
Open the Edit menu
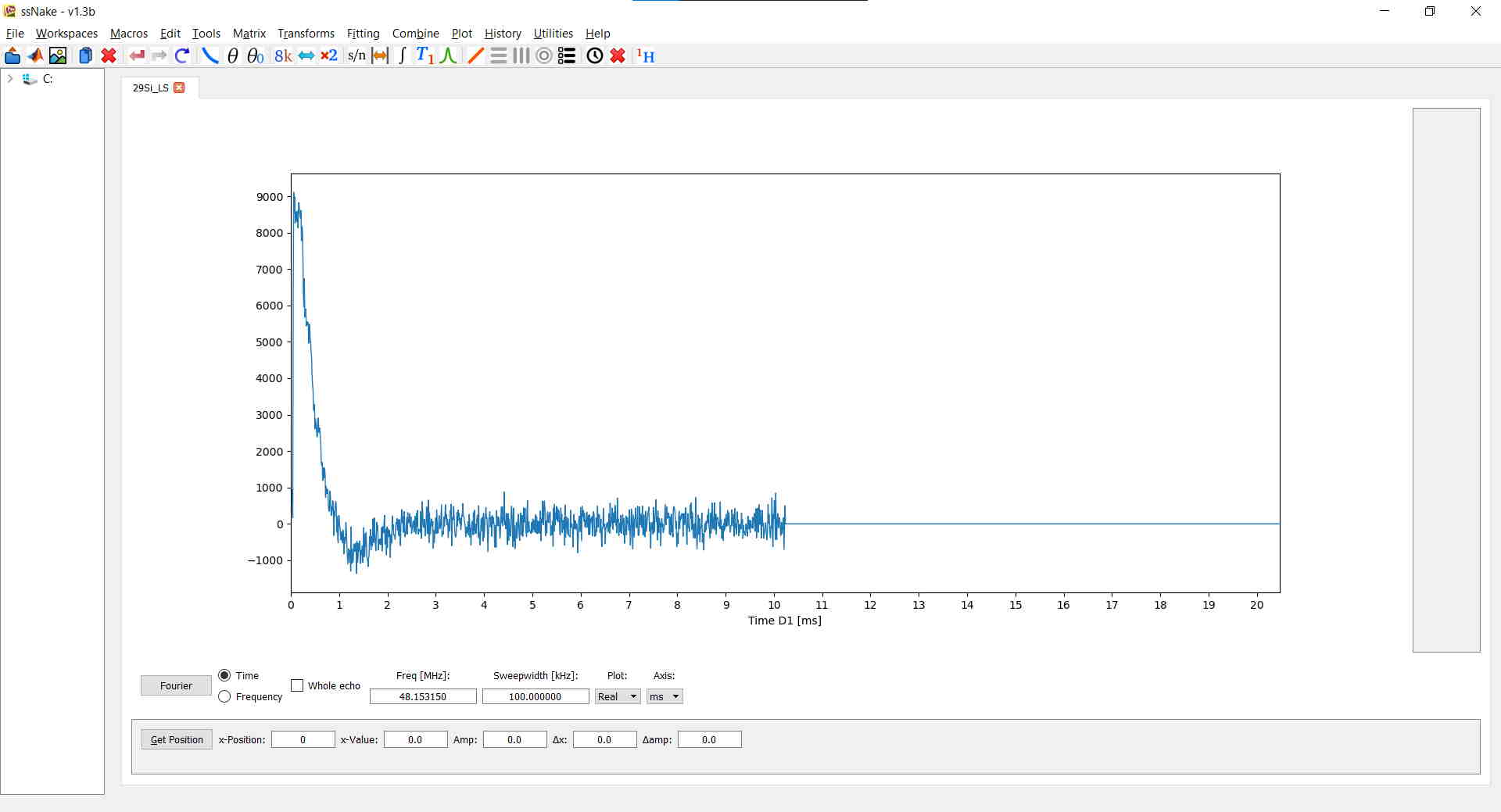[x=170, y=34]
